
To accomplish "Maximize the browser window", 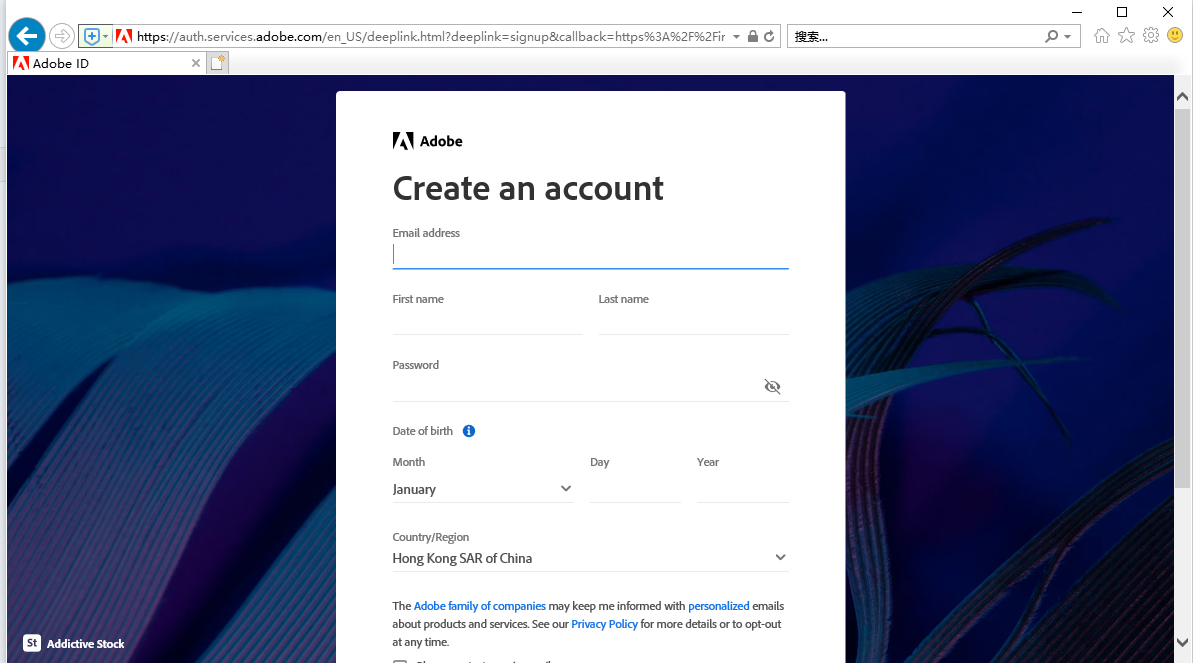I will pos(1121,12).
